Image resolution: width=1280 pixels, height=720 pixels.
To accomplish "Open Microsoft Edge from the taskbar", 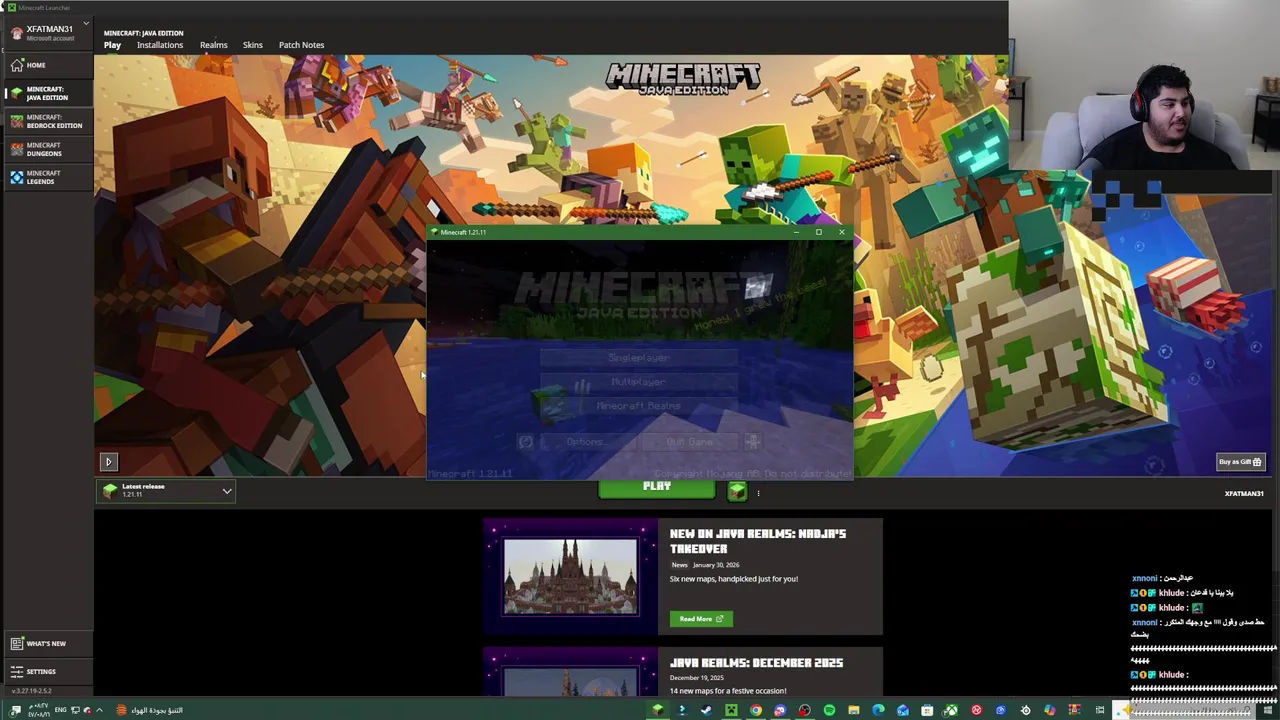I will [x=878, y=710].
